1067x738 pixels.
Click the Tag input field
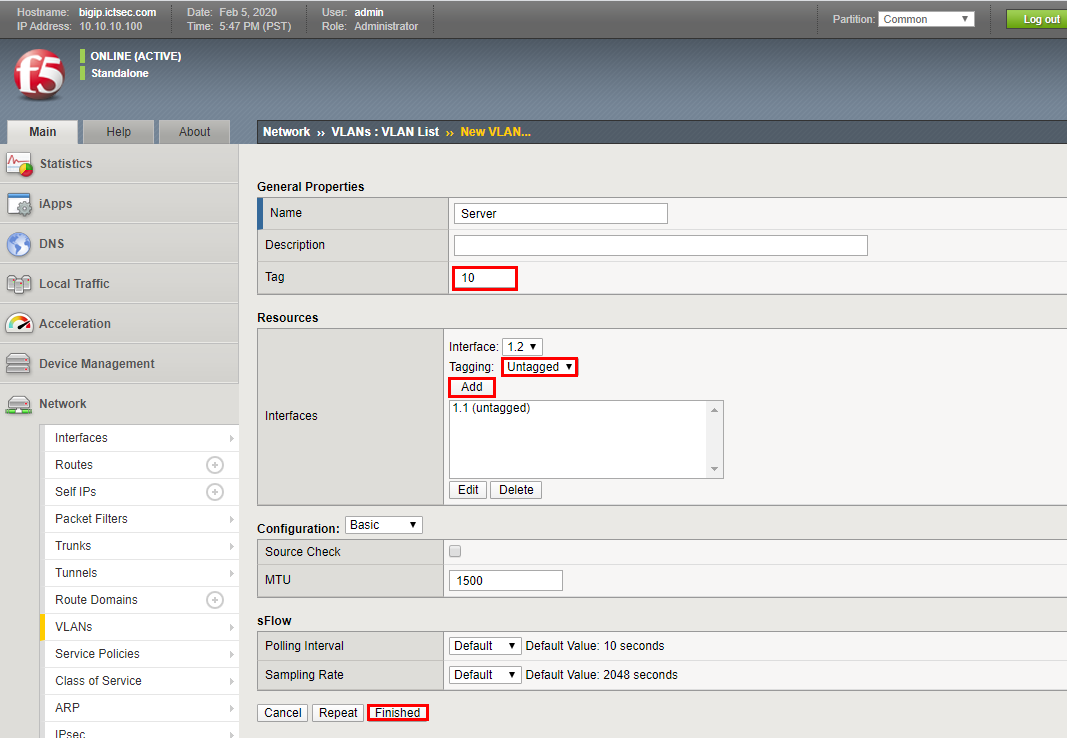[x=485, y=278]
